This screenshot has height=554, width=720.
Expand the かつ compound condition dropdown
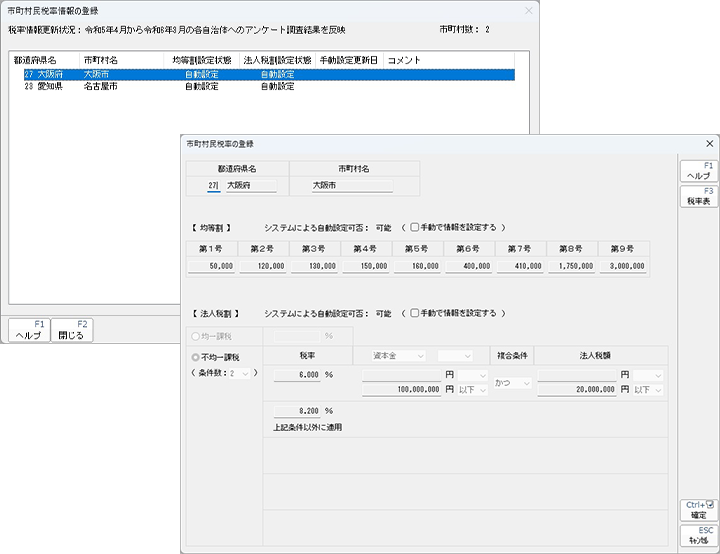(512, 383)
